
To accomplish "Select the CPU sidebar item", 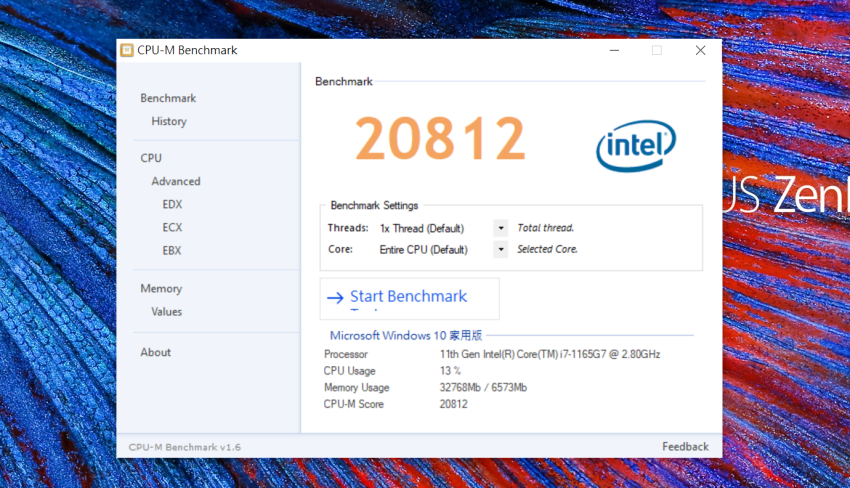I will 151,158.
